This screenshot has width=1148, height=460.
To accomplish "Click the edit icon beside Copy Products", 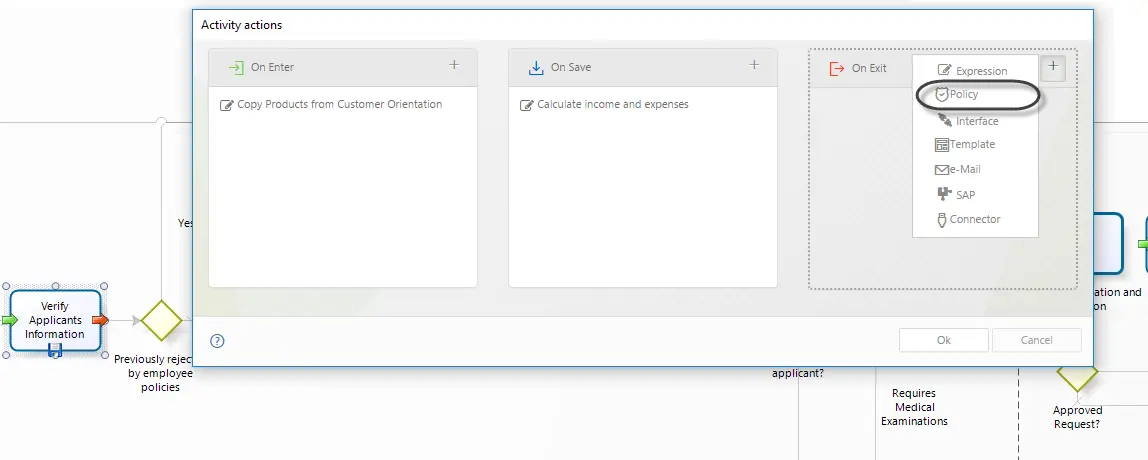I will tap(226, 105).
